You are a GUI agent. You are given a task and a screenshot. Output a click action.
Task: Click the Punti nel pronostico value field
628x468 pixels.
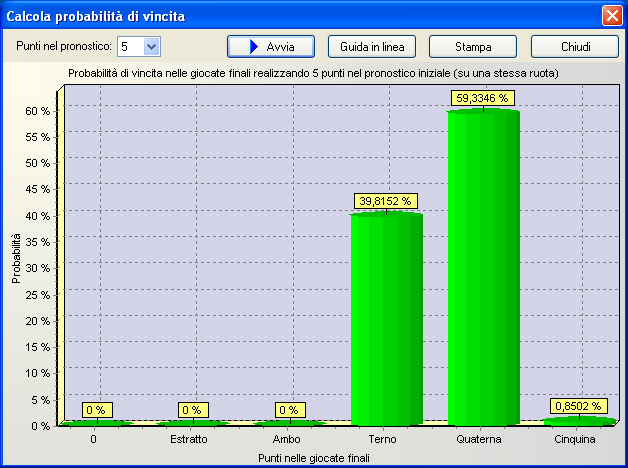click(130, 46)
